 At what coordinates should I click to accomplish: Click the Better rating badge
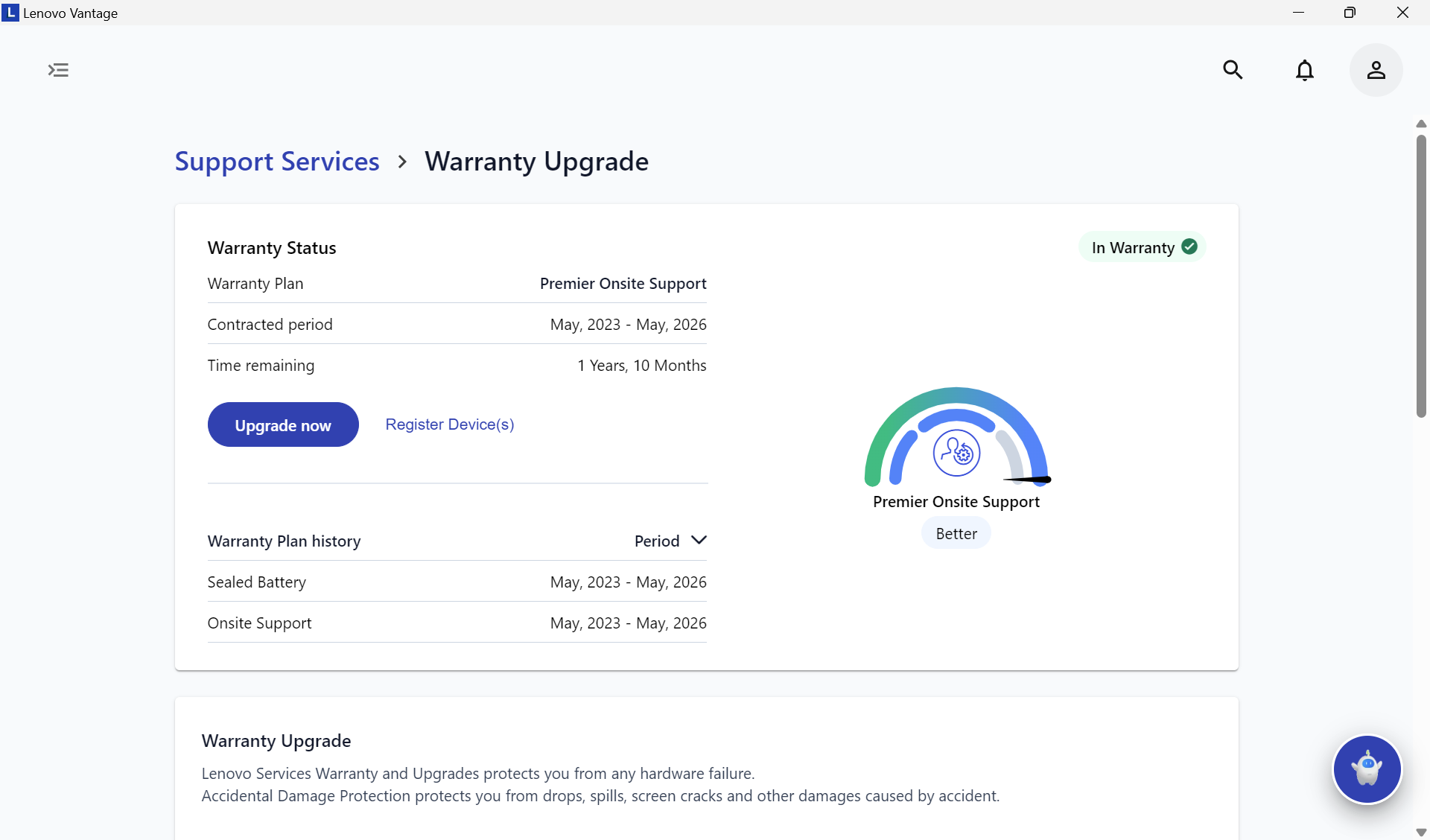click(x=956, y=533)
